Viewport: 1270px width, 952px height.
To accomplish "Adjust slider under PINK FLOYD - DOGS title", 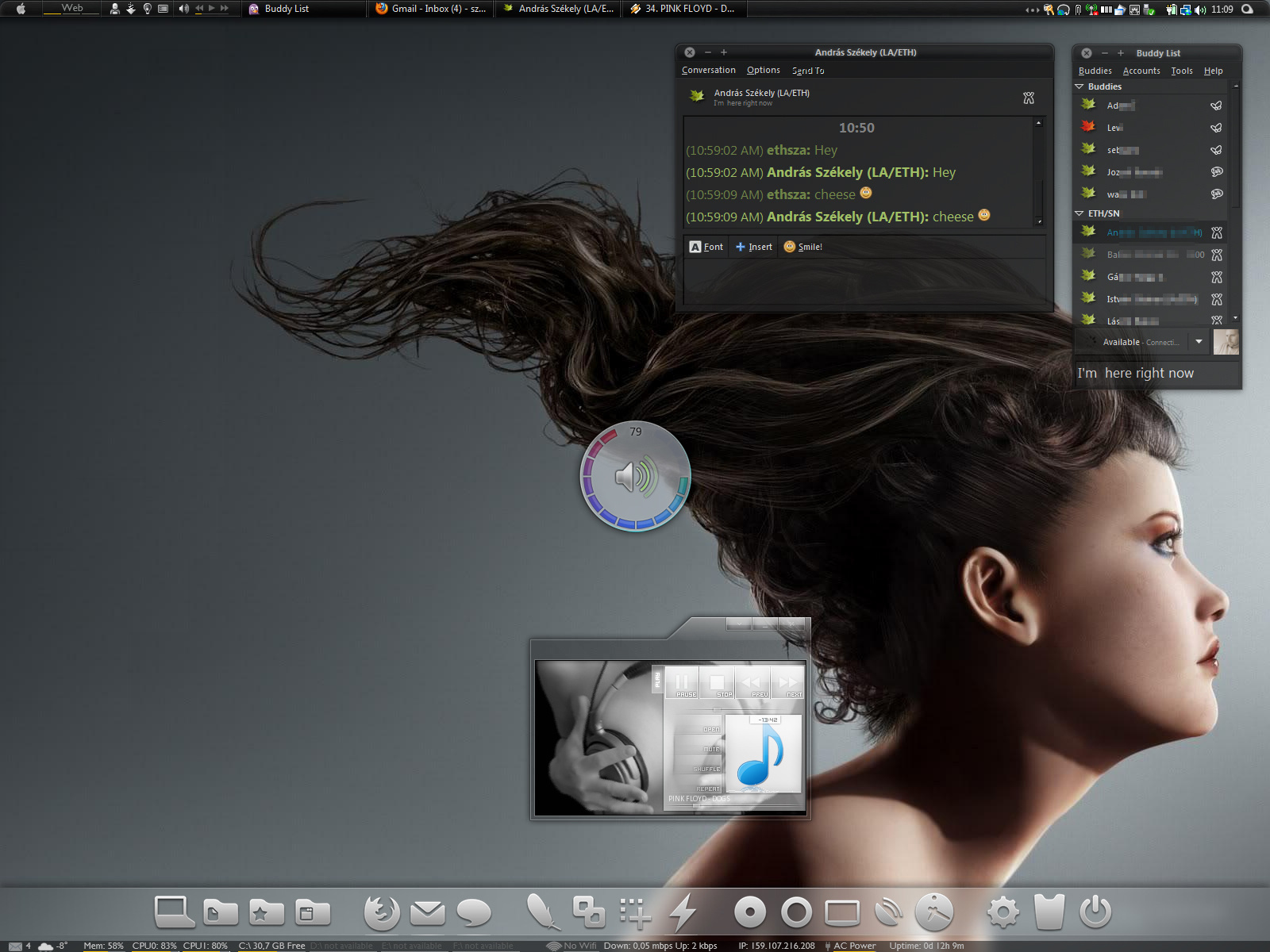I will tap(733, 806).
